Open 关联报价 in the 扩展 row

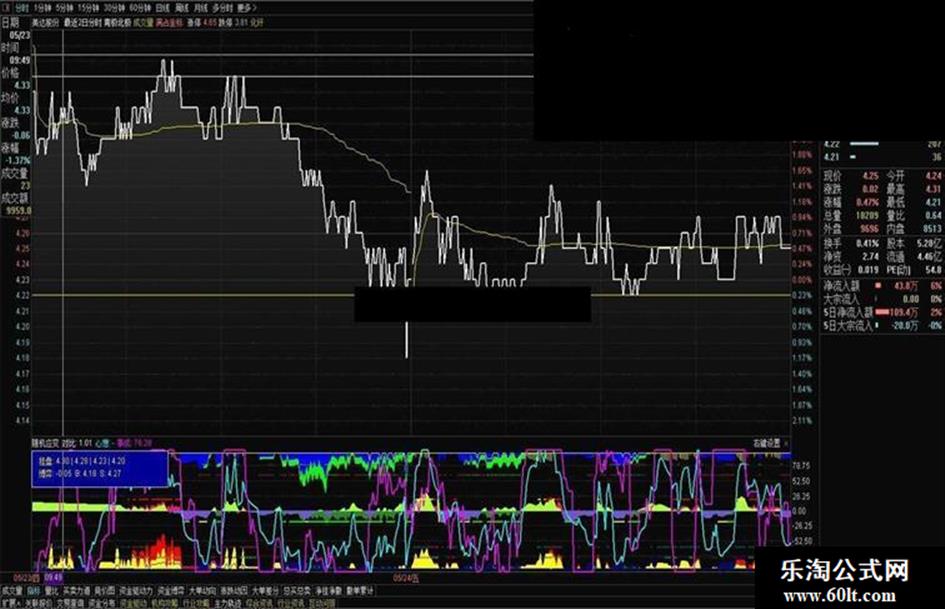point(39,603)
